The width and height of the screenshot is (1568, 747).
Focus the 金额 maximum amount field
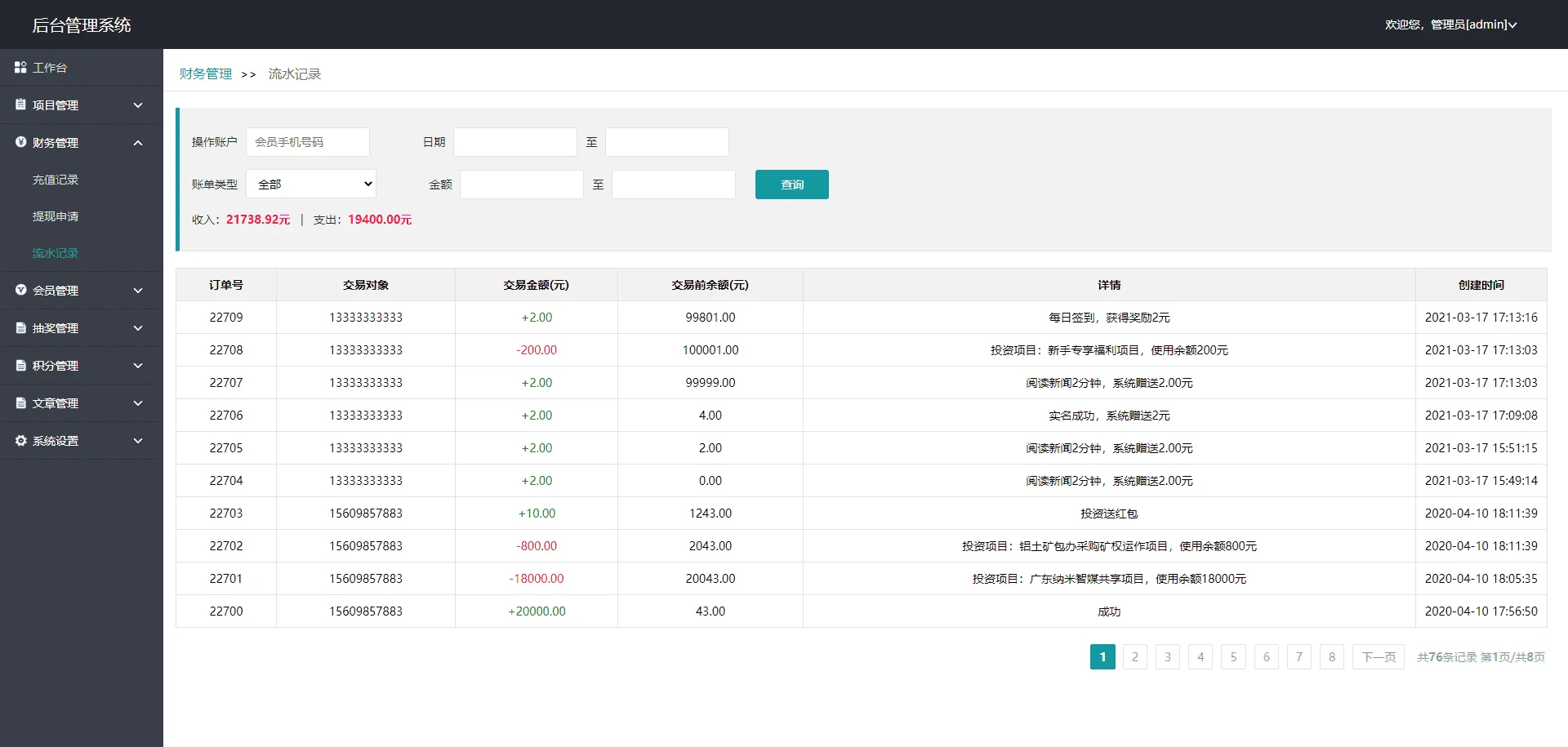(674, 185)
